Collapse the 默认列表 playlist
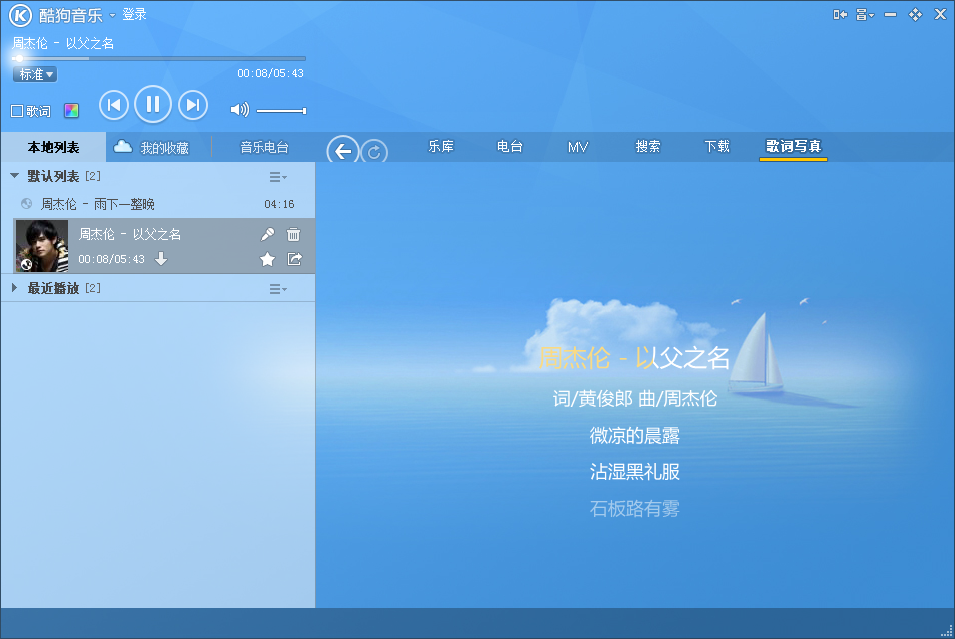 coord(15,175)
